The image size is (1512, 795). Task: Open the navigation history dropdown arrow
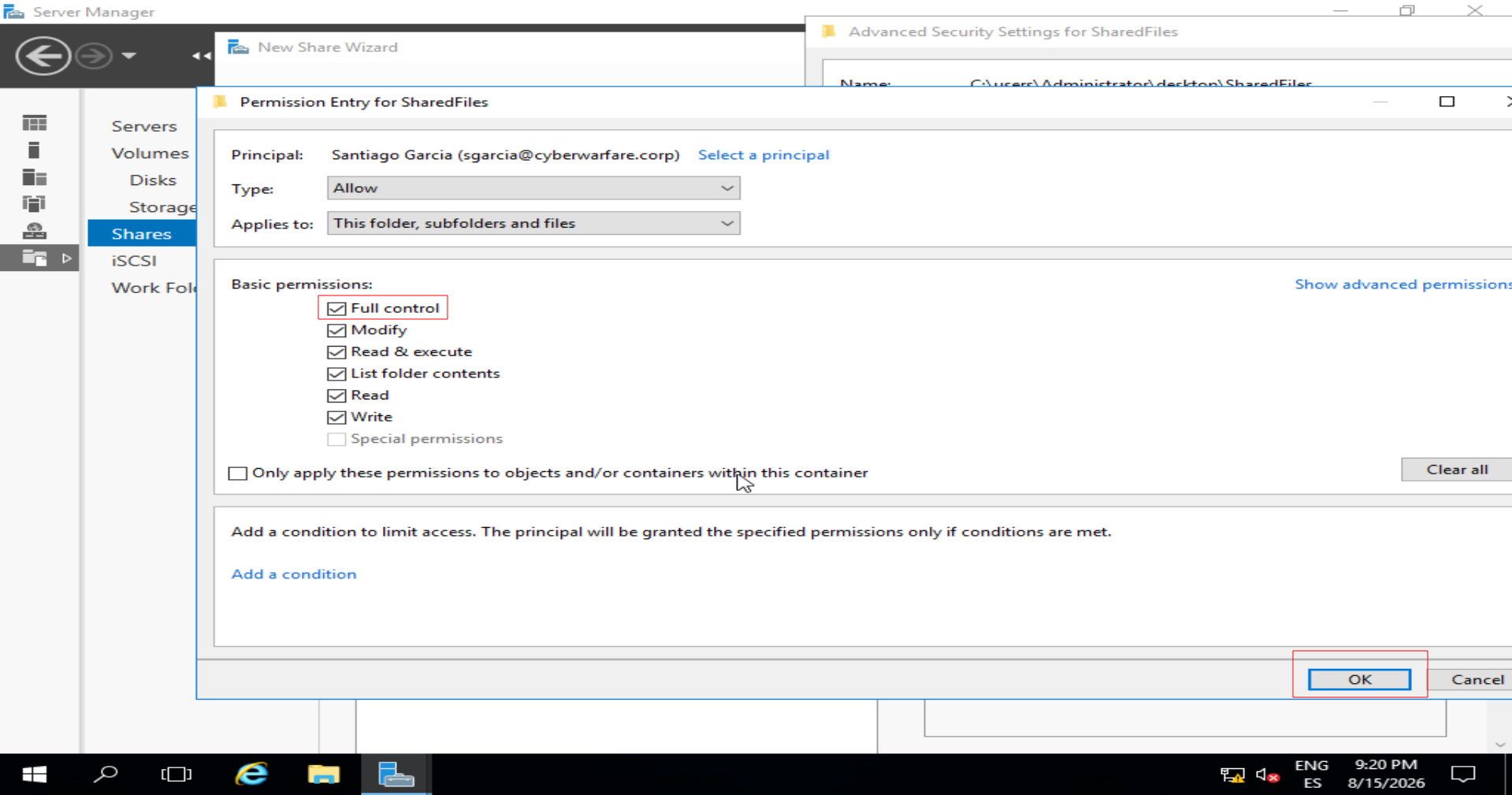(x=129, y=56)
